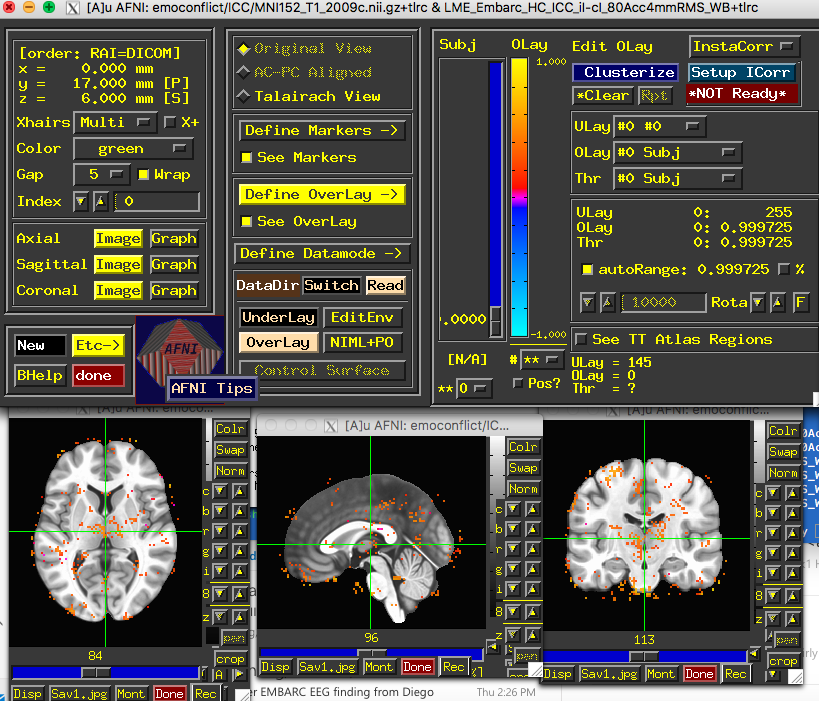Click the 'g' down arrow in the sagittal viewer

[x=513, y=569]
